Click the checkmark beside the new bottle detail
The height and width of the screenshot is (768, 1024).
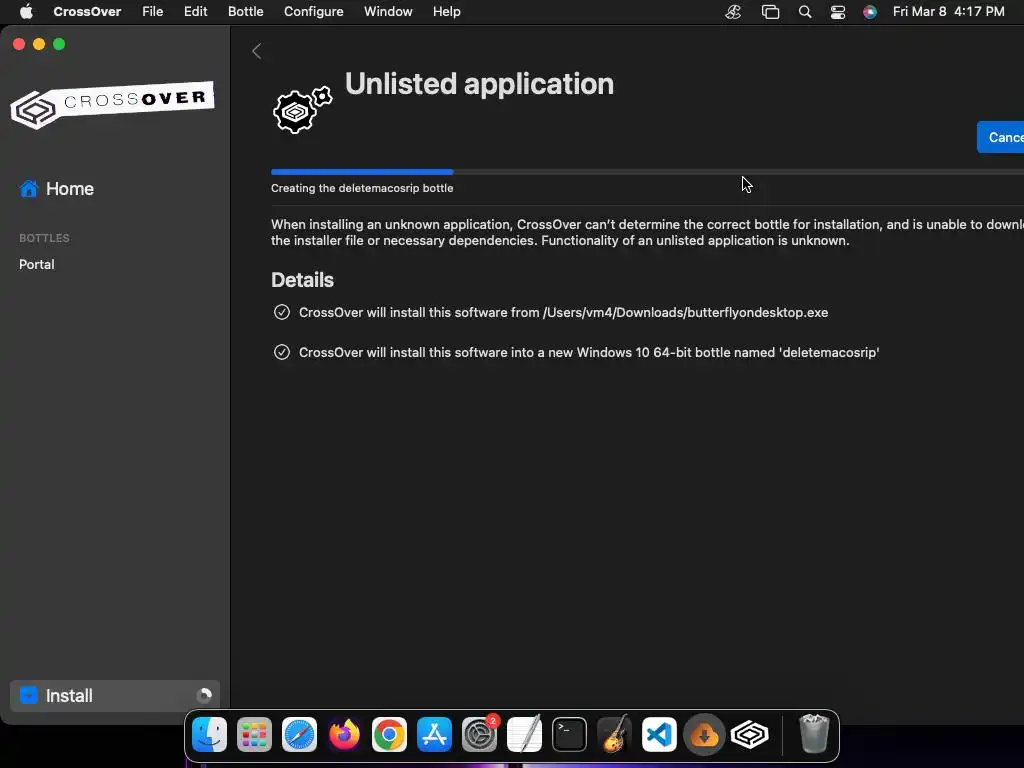tap(281, 353)
